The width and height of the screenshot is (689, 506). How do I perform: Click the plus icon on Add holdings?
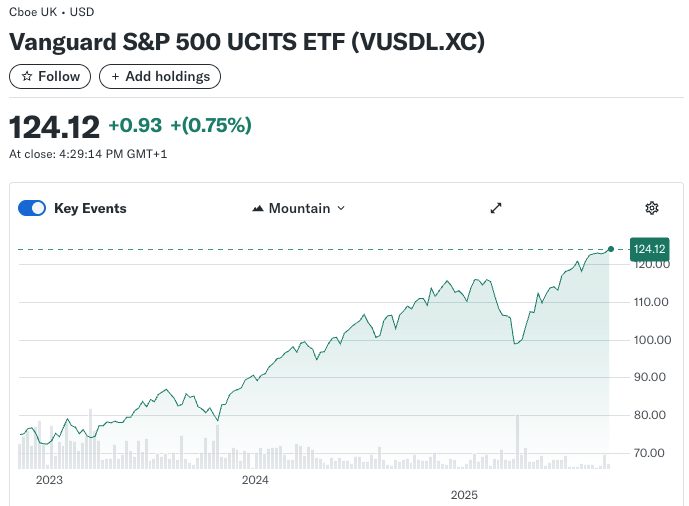[x=116, y=77]
